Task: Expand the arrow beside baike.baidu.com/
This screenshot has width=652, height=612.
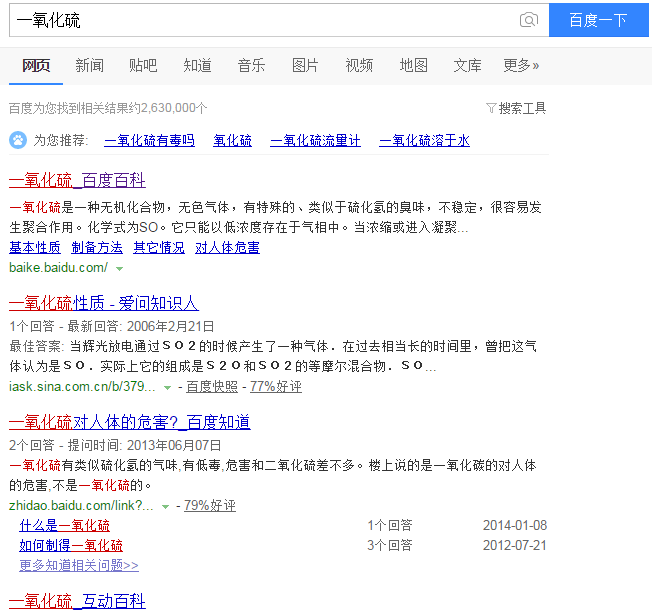Action: 120,269
